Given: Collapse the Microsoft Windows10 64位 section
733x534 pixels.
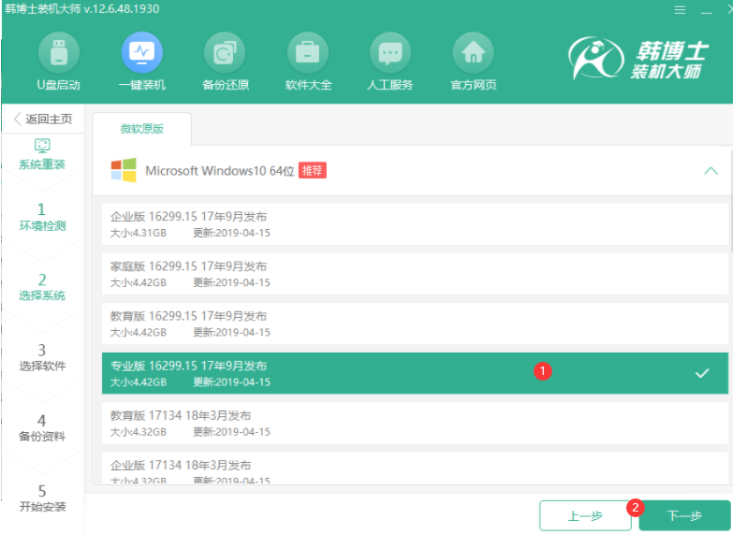Looking at the screenshot, I should coord(711,171).
